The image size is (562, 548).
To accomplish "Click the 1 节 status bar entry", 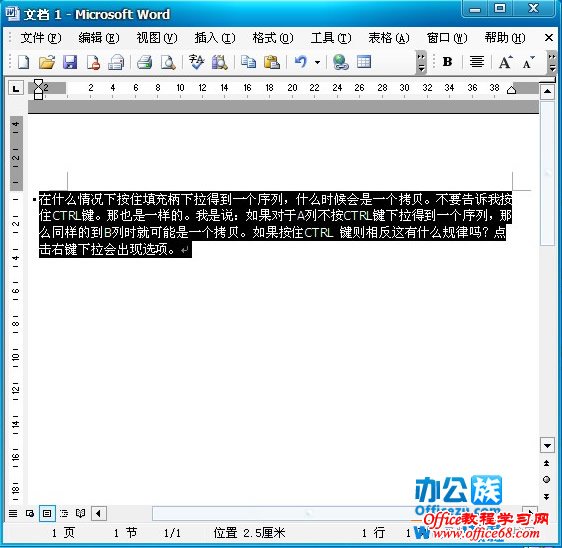I will click(x=125, y=533).
